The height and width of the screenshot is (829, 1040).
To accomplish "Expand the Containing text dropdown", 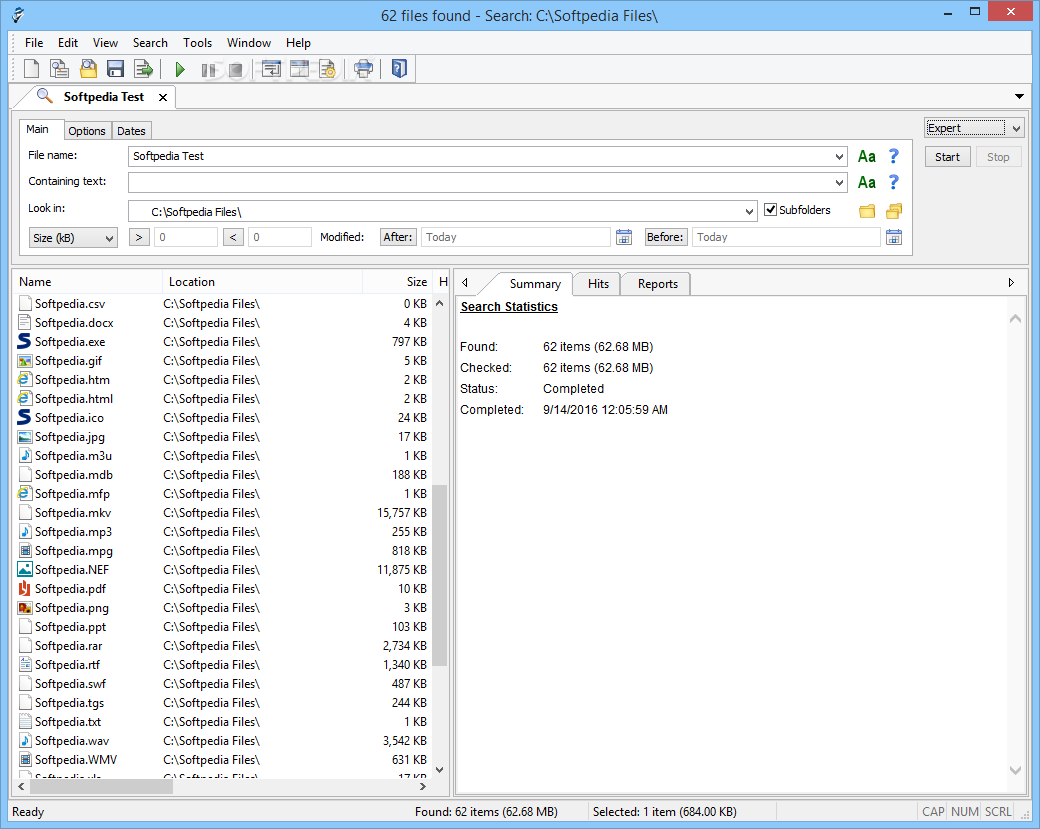I will [x=840, y=182].
